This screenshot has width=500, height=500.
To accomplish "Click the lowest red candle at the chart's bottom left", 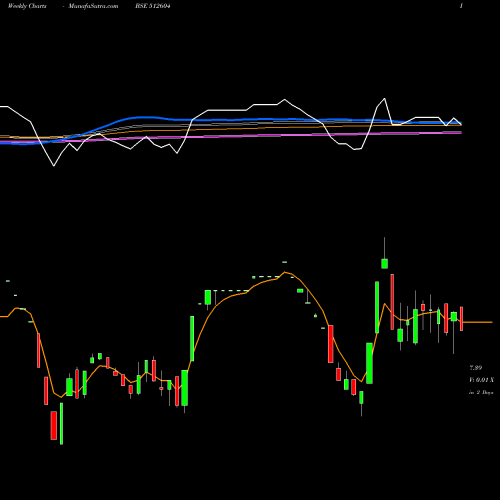I will (54, 425).
